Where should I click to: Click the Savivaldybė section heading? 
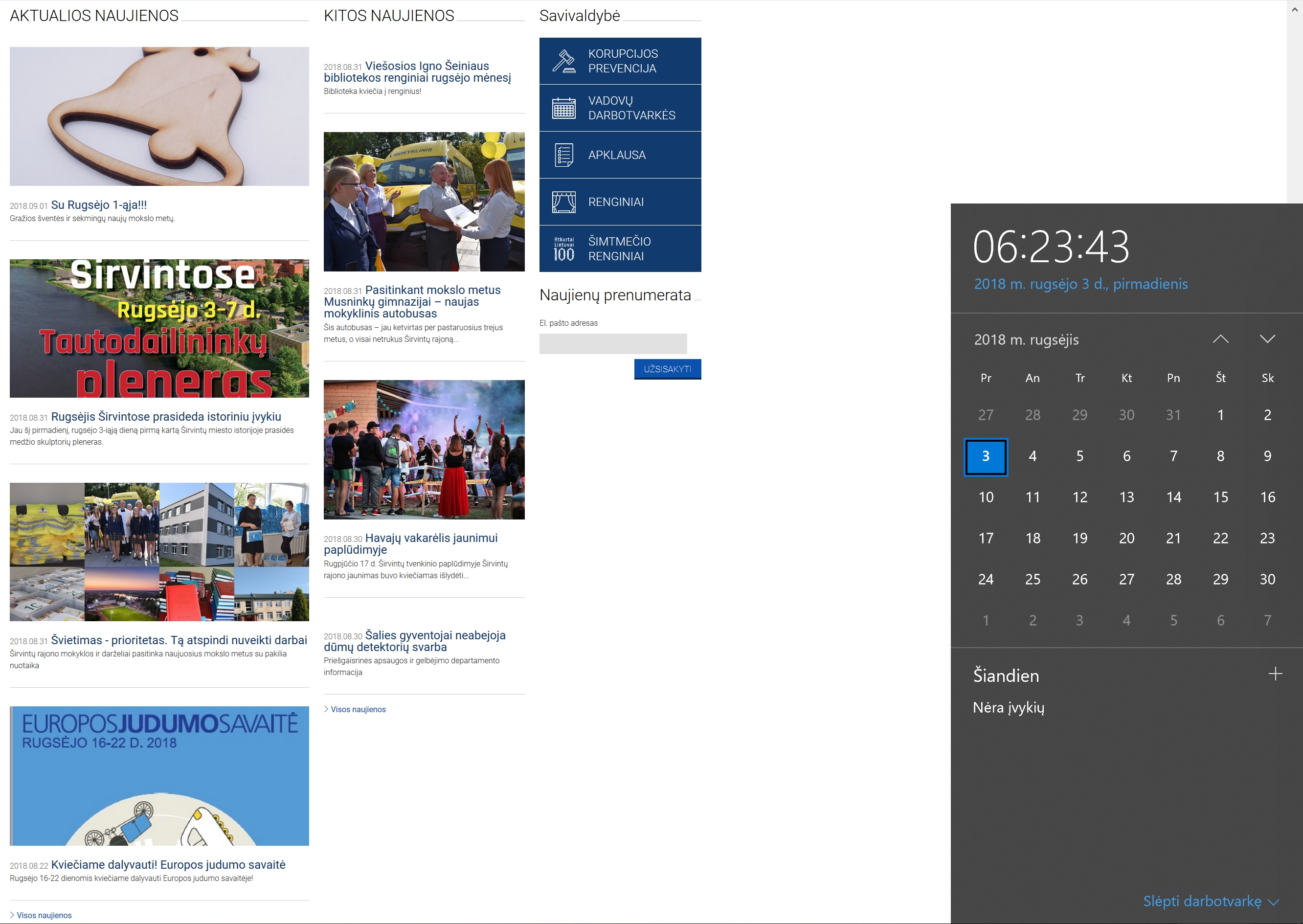[x=579, y=16]
